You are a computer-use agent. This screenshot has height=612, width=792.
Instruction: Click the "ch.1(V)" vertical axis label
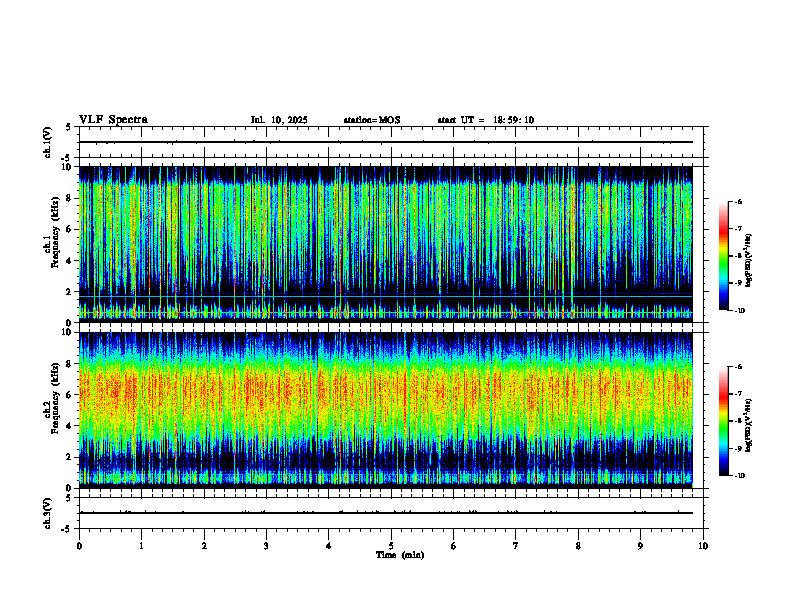point(47,142)
